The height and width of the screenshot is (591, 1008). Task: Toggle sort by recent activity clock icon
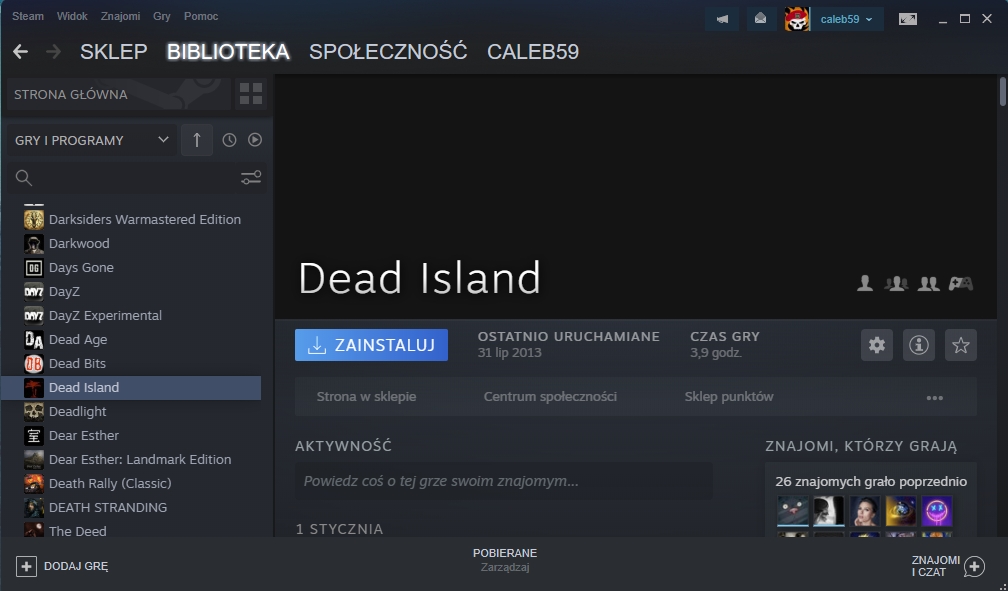pos(229,140)
